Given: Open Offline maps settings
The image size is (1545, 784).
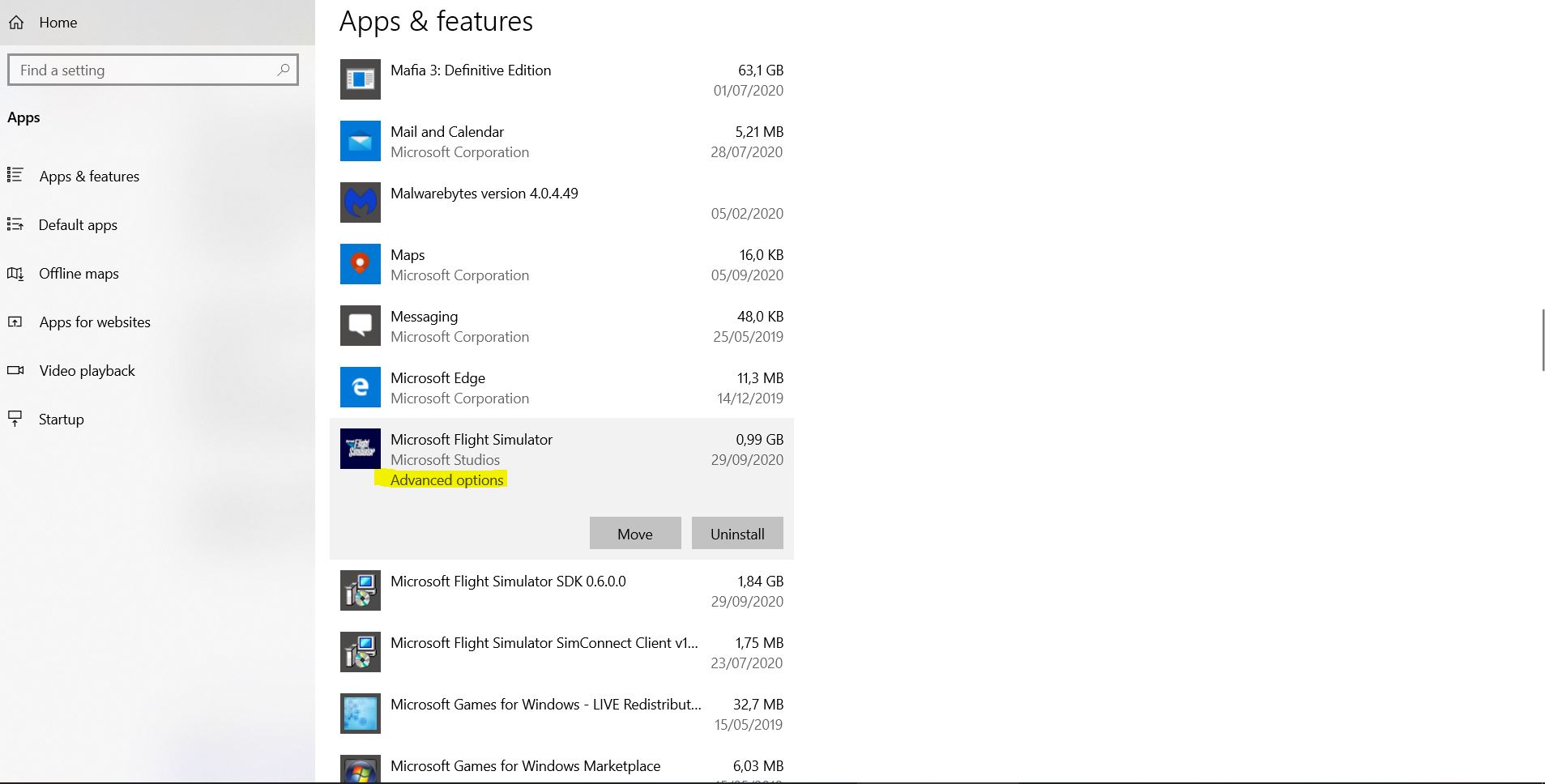Looking at the screenshot, I should [79, 274].
